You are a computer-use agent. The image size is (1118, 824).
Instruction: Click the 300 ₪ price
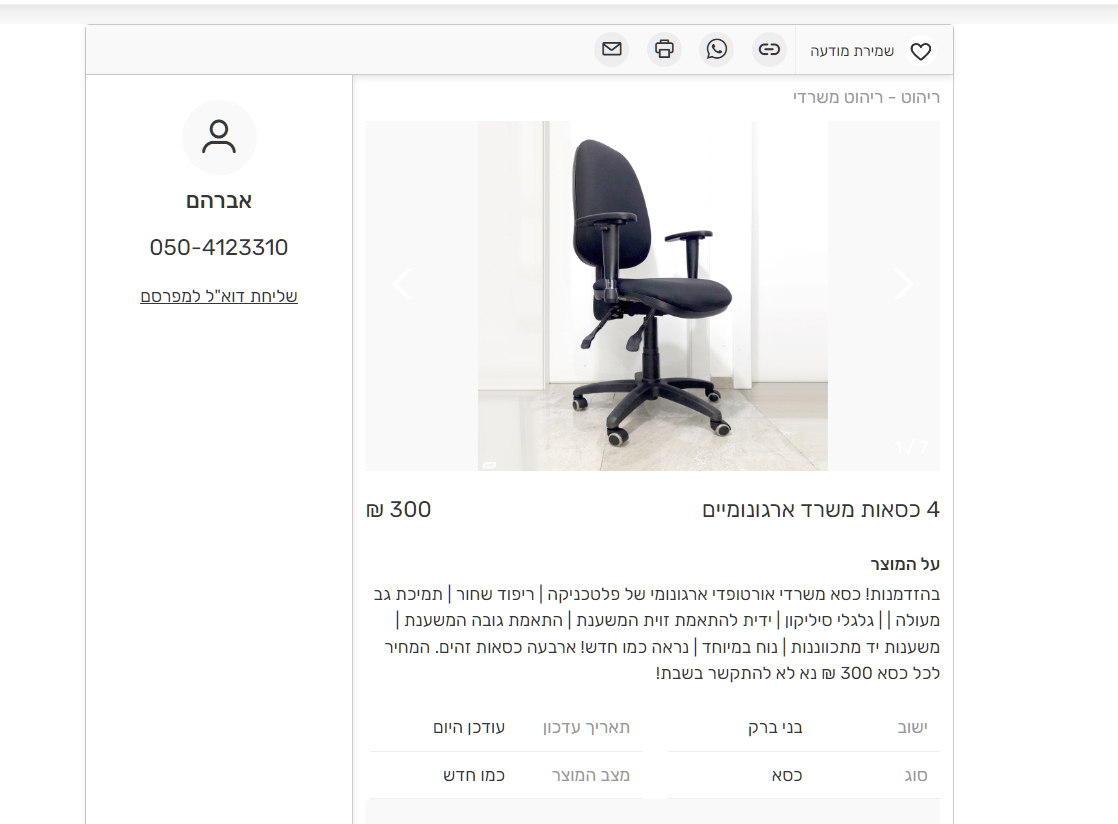[399, 510]
